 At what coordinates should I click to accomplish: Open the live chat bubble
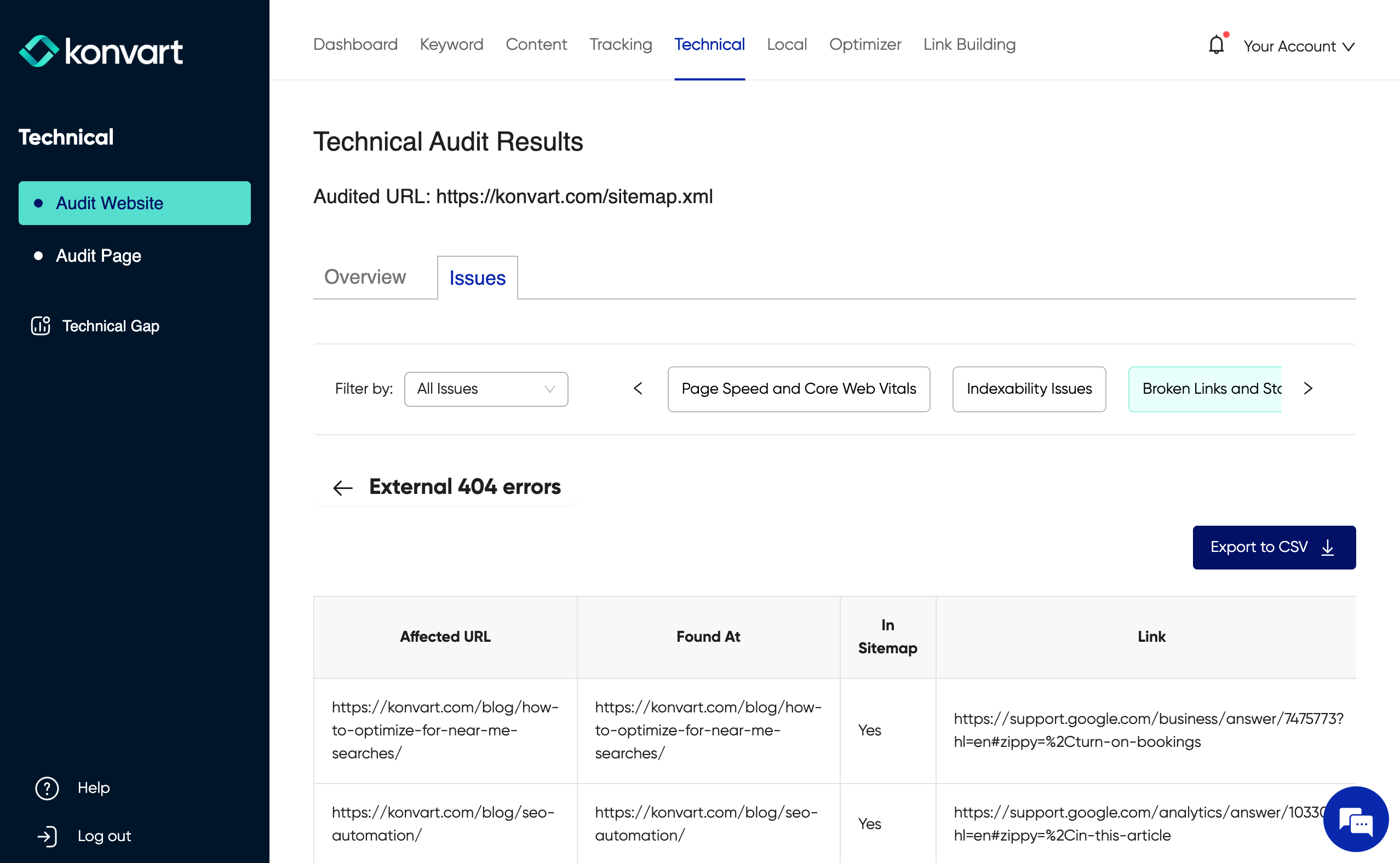[x=1356, y=820]
